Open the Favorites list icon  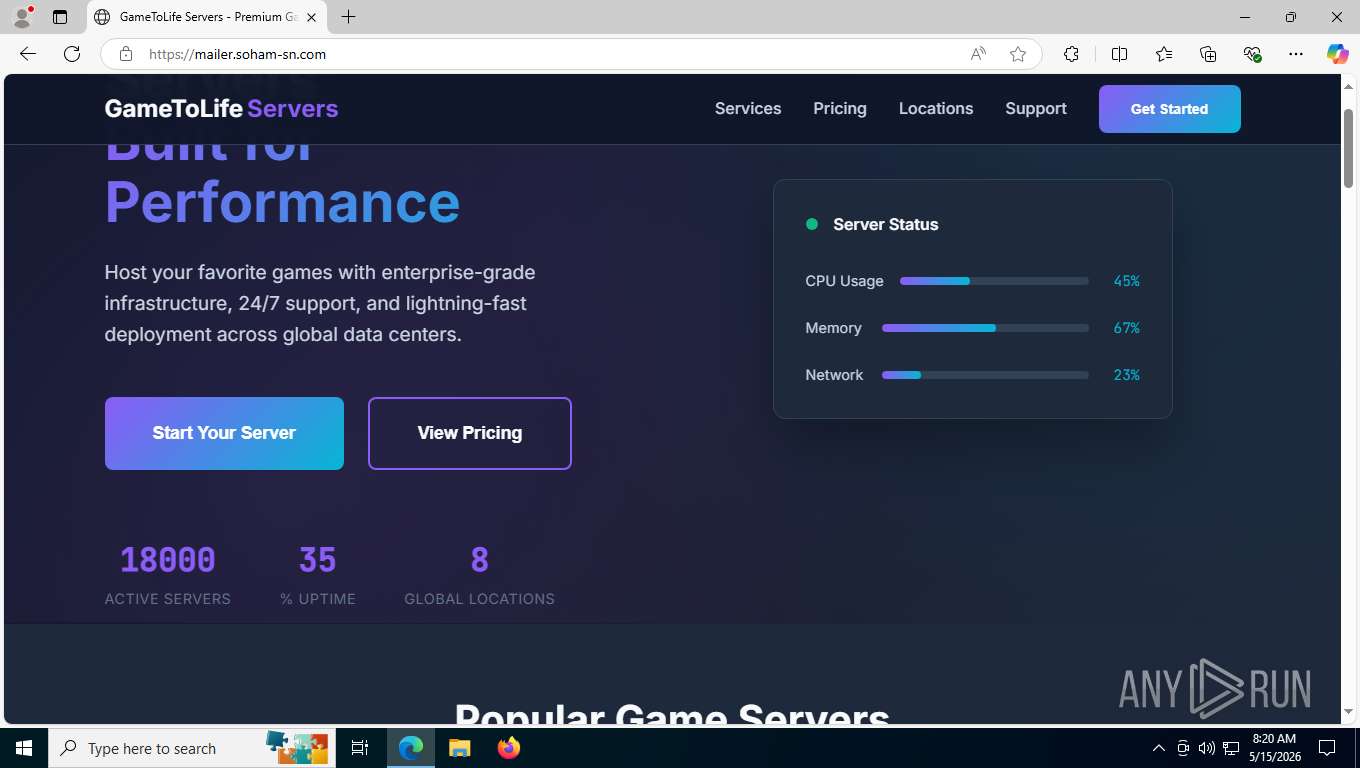click(1164, 54)
